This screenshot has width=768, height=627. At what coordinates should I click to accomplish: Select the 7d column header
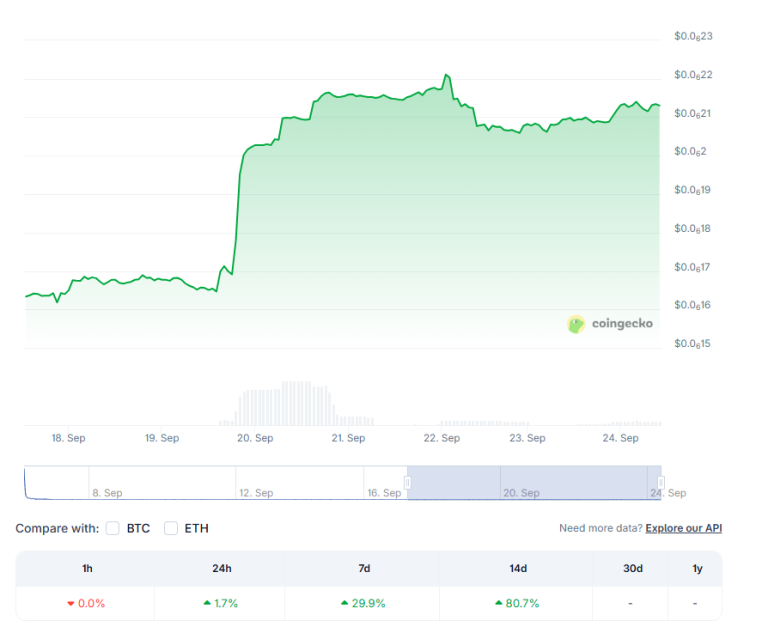coord(364,568)
